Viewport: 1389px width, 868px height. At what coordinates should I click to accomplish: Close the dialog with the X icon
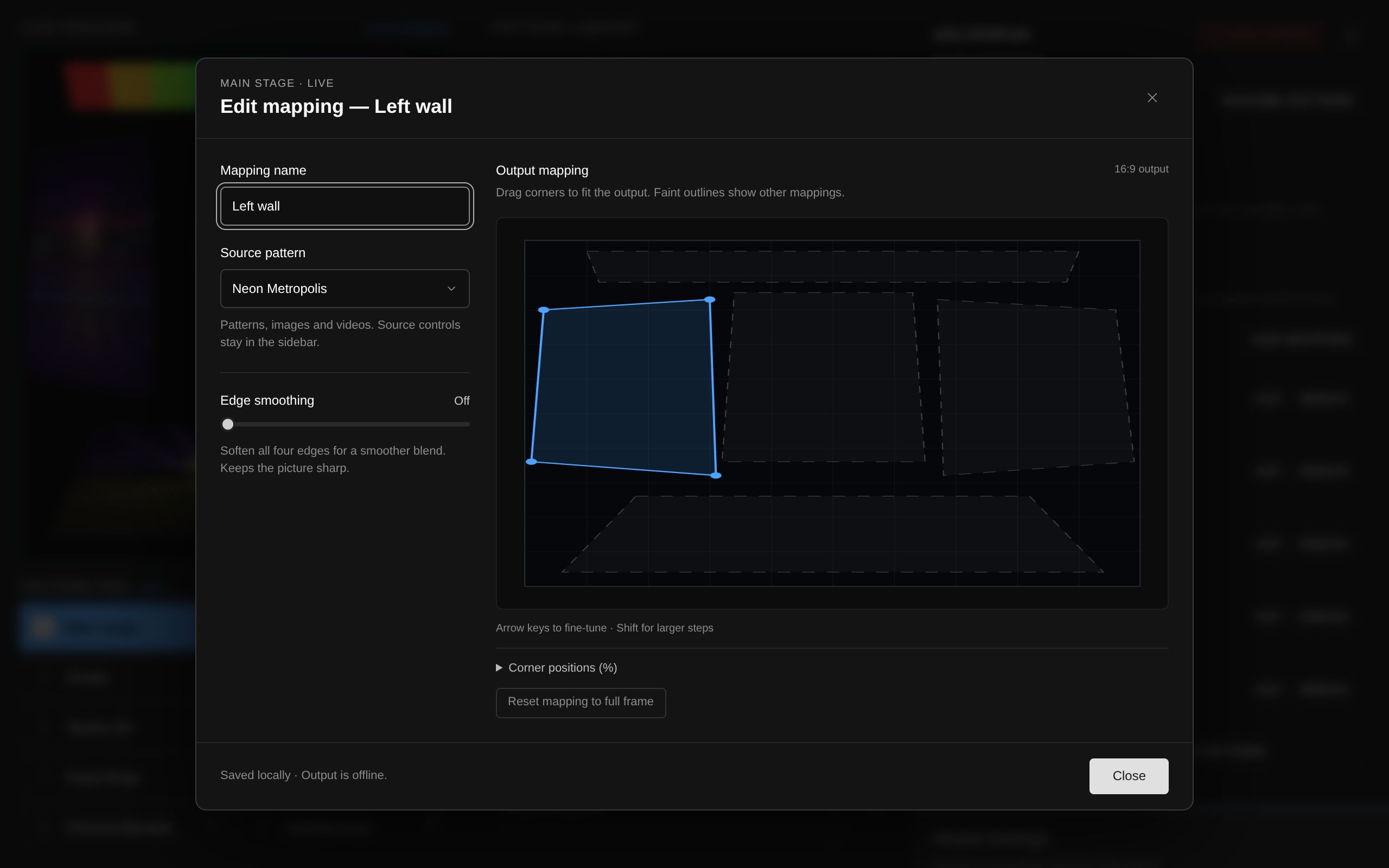tap(1152, 98)
